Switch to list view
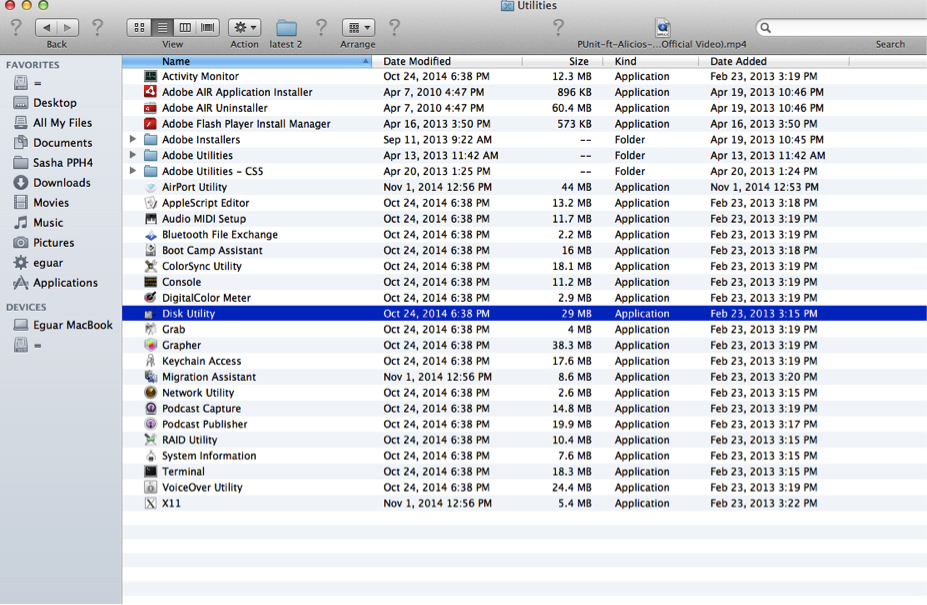 tap(162, 27)
